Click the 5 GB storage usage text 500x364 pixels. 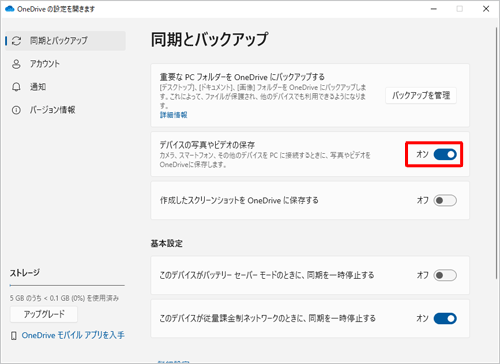click(64, 298)
